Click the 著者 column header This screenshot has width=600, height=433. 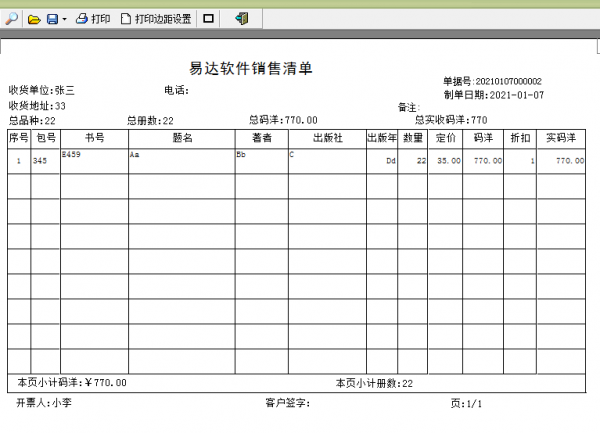pos(262,138)
